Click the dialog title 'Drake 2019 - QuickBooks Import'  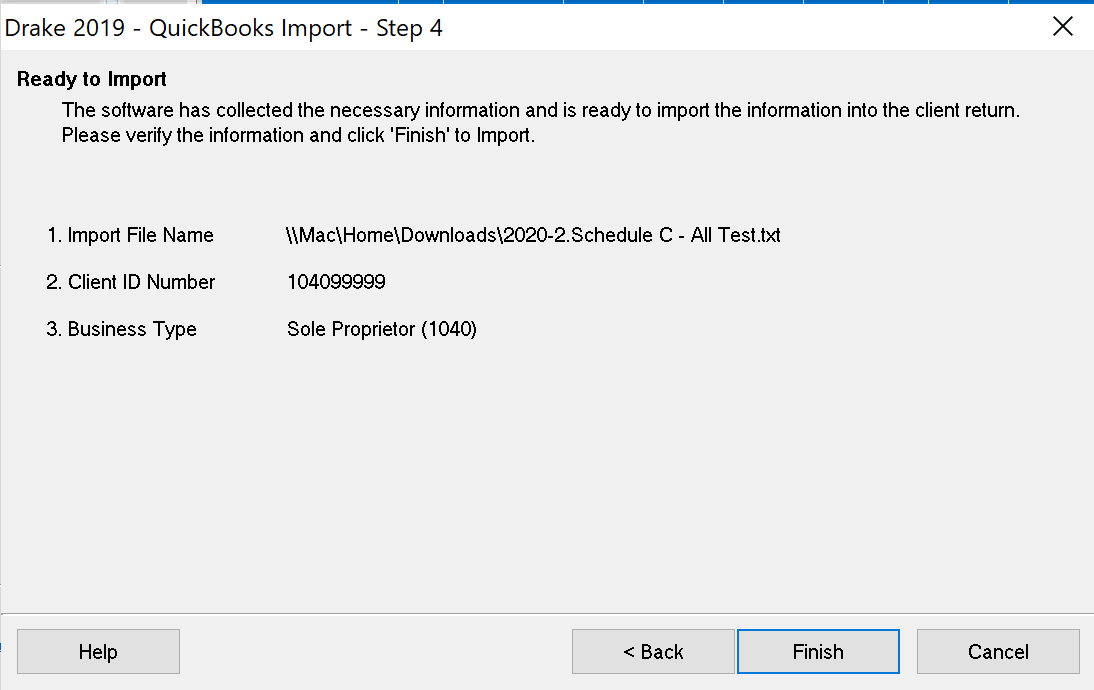(x=223, y=28)
